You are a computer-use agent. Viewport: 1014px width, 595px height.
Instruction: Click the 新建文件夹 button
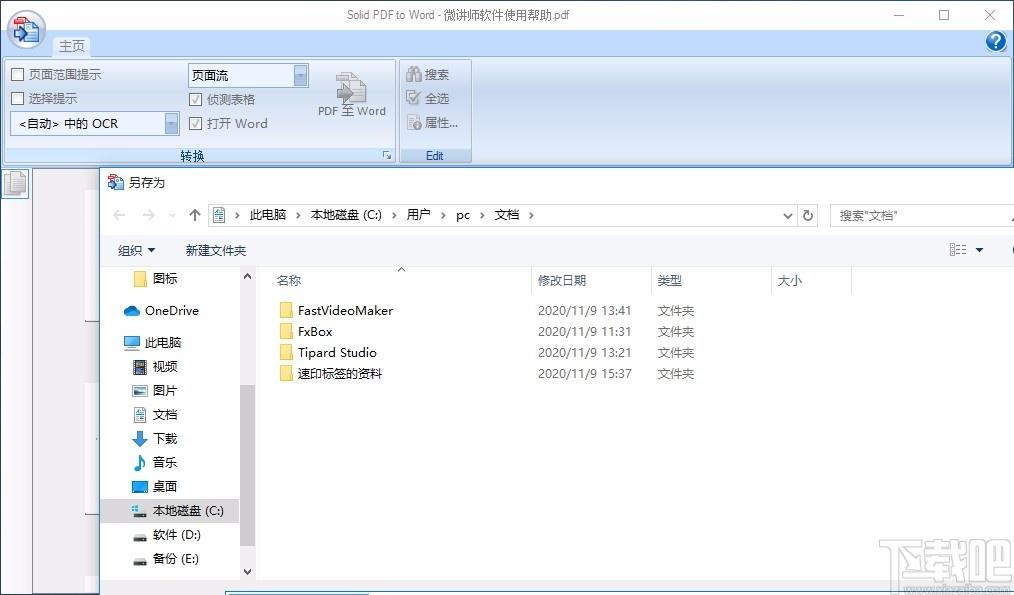click(x=215, y=250)
